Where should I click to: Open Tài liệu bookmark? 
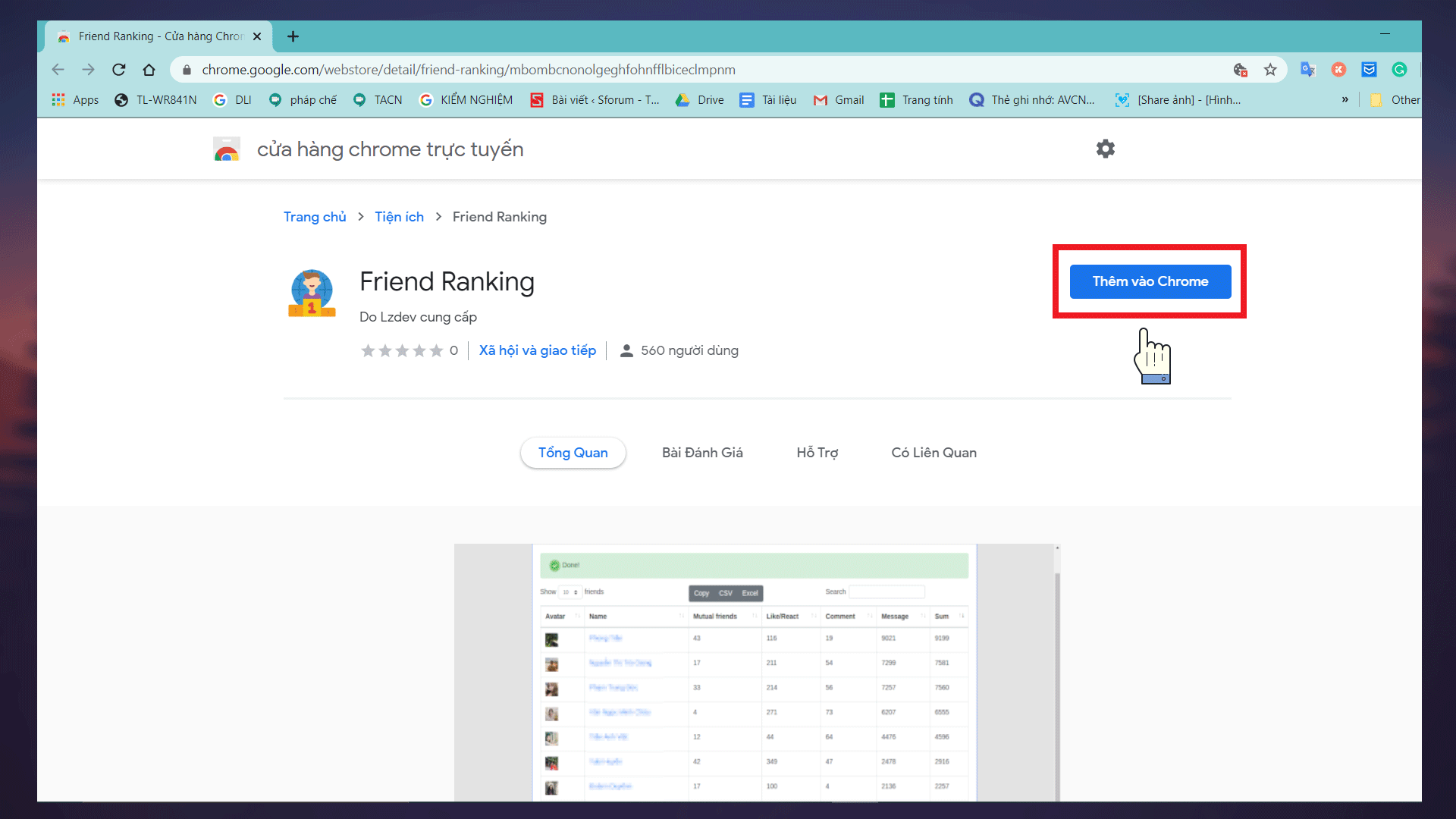[768, 100]
